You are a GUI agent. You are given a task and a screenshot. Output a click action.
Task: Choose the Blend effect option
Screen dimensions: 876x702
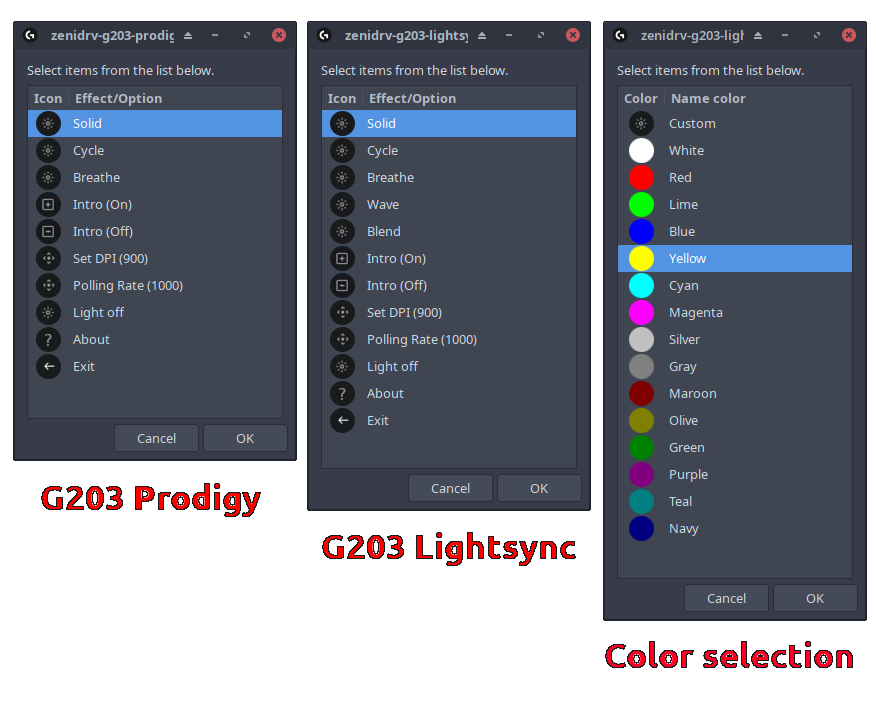[449, 231]
